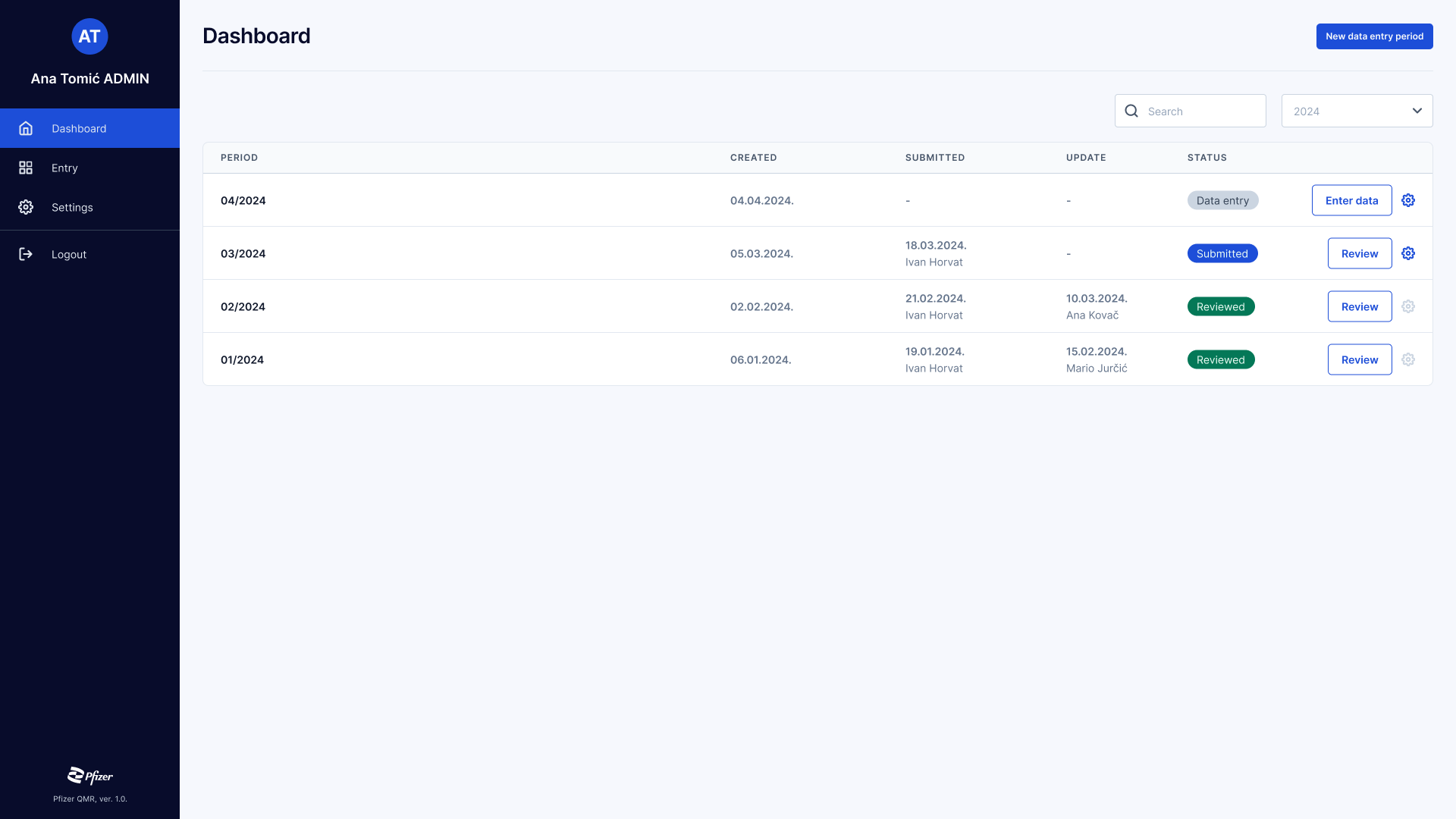Click the PERIOD column header
1456x819 pixels.
coord(239,158)
